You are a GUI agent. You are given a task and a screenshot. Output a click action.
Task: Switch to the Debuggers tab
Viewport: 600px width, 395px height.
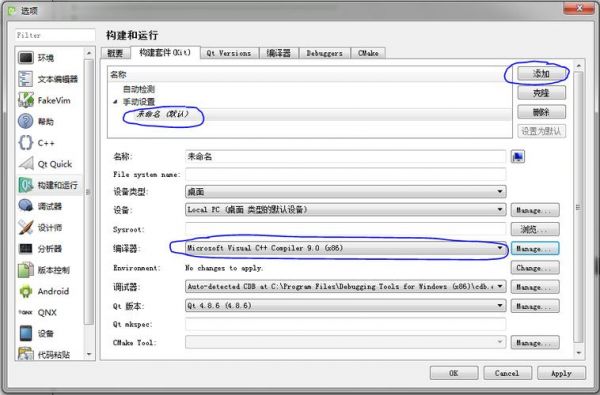pos(324,53)
